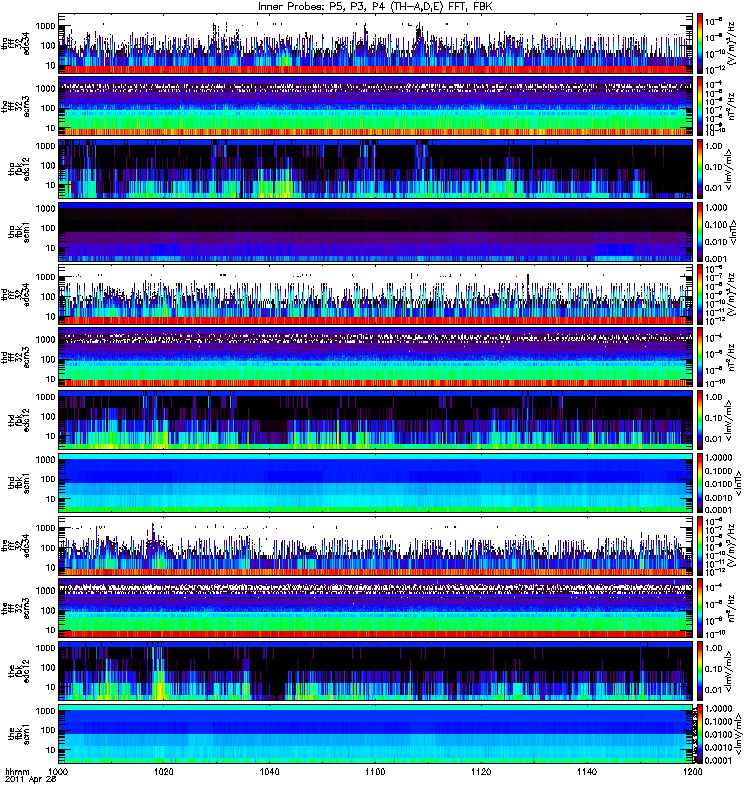Click the '2011 Apr 28' date label
The width and height of the screenshot is (750, 800).
pyautogui.click(x=31, y=780)
